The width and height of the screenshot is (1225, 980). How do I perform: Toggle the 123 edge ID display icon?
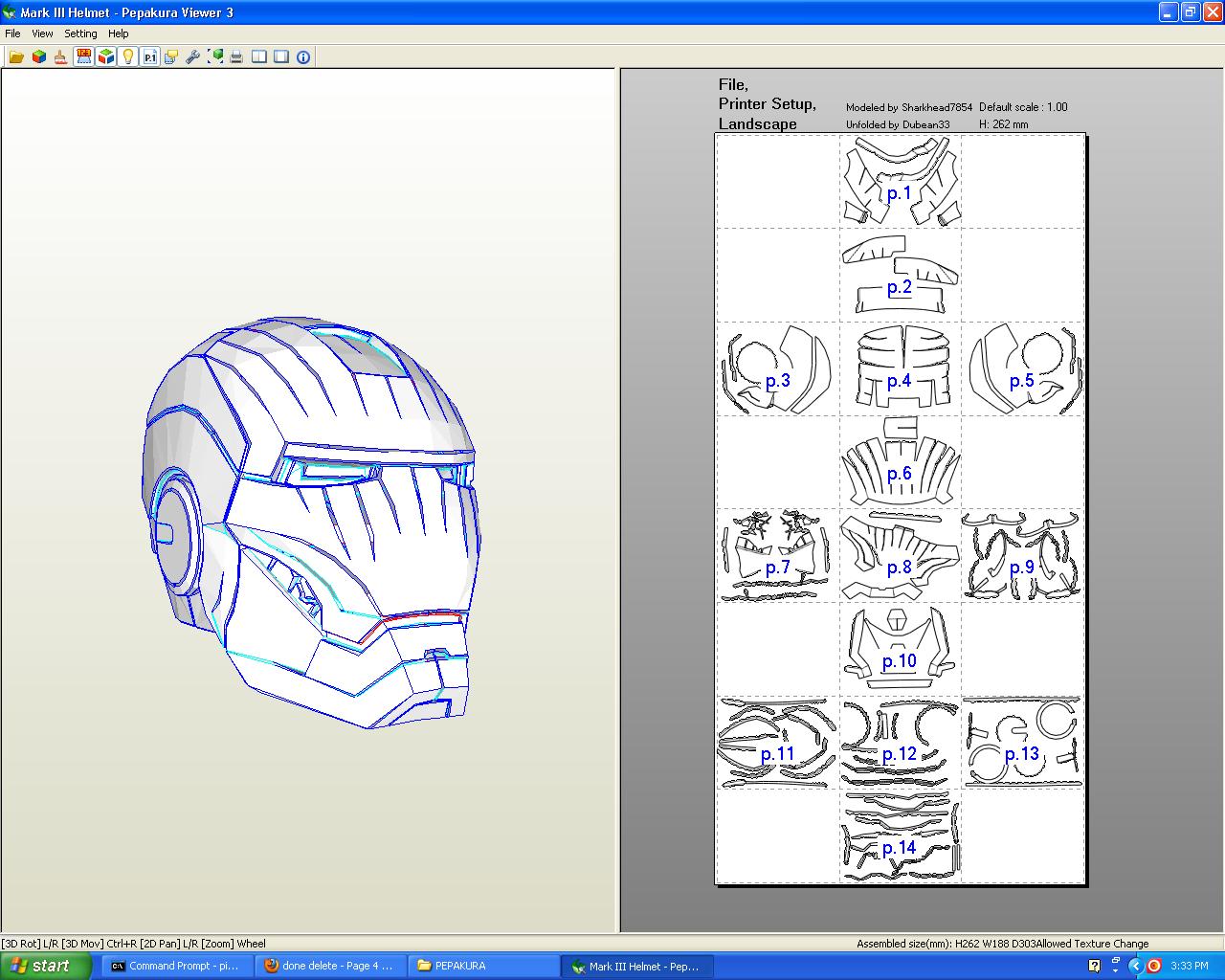click(x=83, y=56)
